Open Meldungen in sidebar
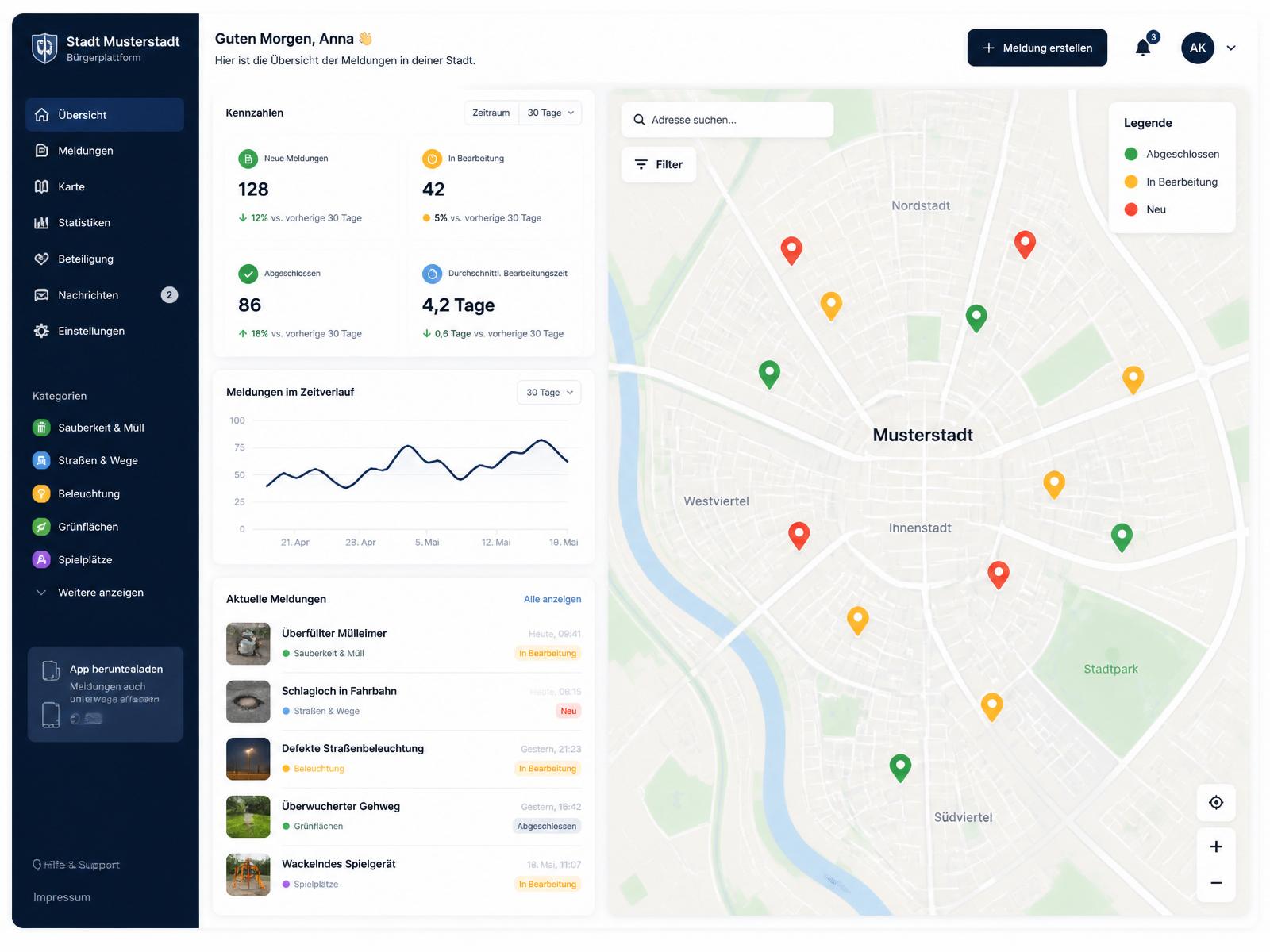The height and width of the screenshot is (952, 1270). (x=105, y=151)
